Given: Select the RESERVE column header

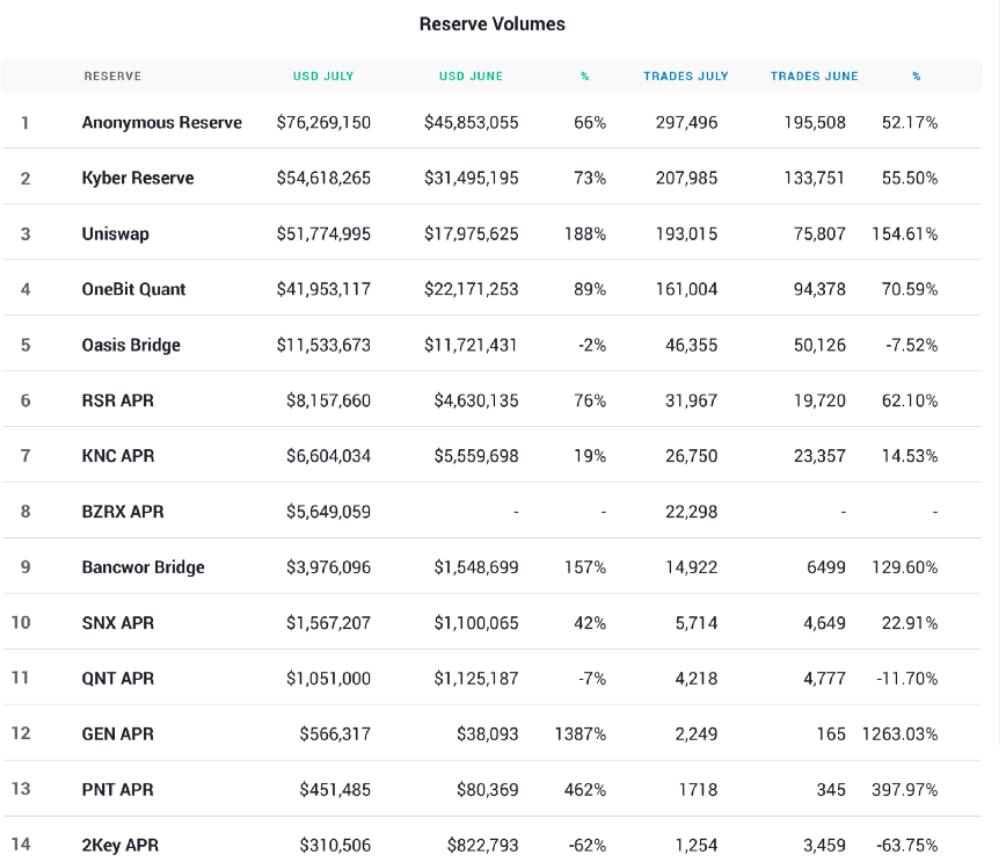Looking at the screenshot, I should (113, 76).
